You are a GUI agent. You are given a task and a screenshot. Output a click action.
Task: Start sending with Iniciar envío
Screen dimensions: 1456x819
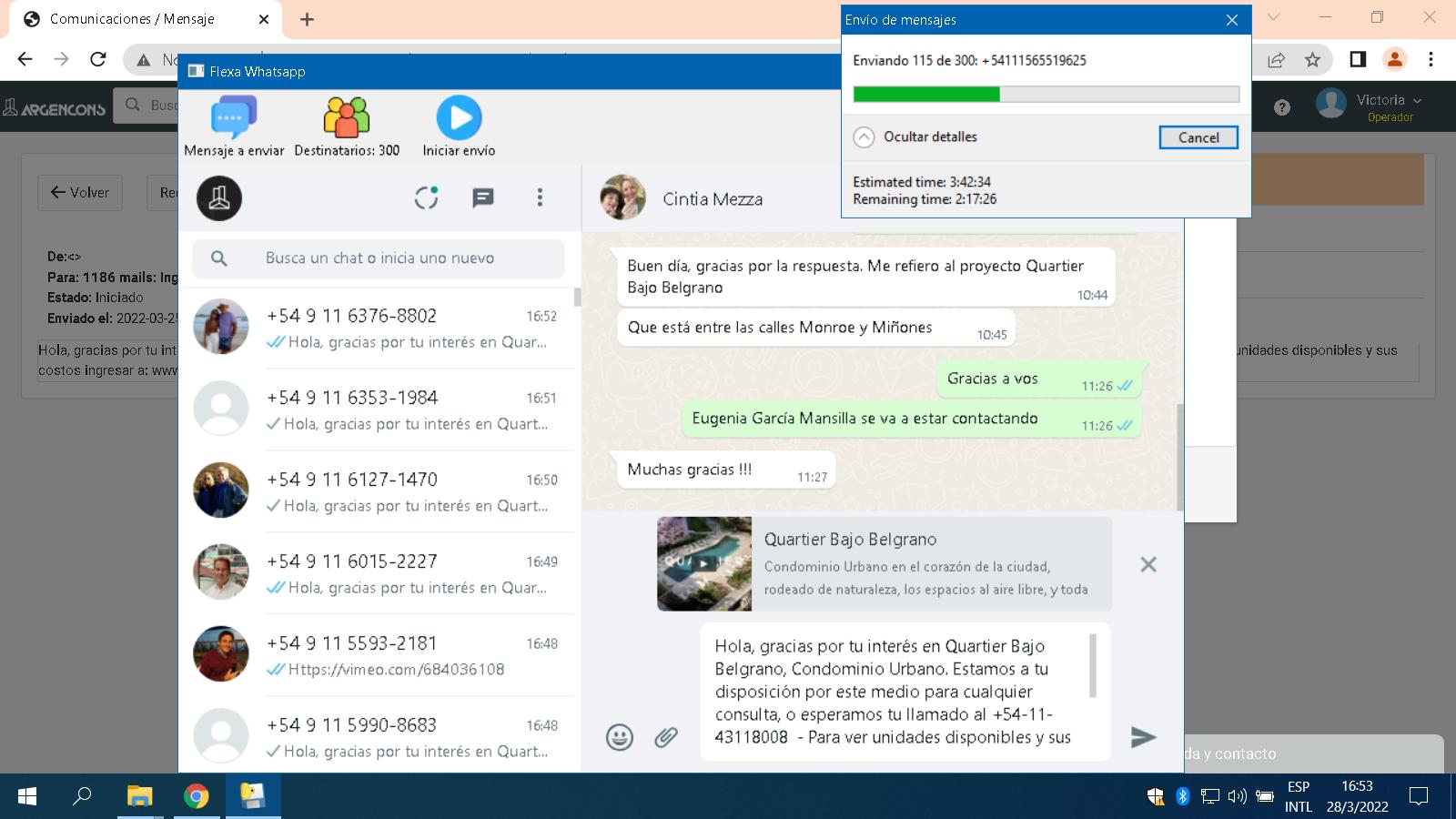(459, 126)
